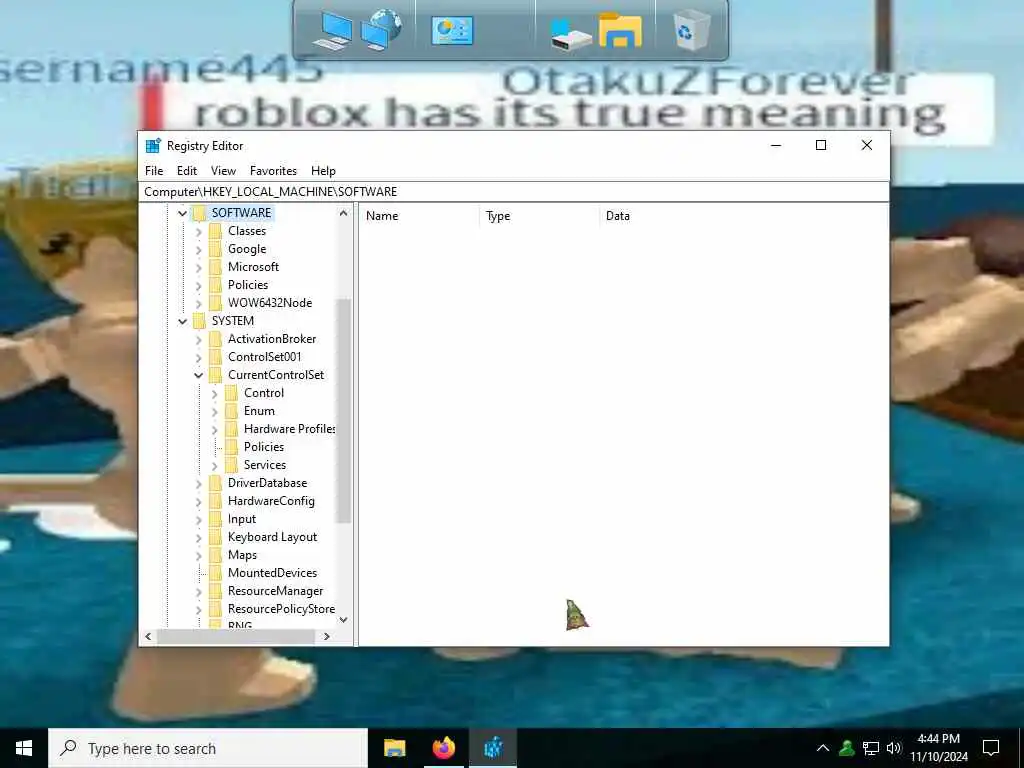Show hidden system tray icons
Viewport: 1024px width, 768px height.
click(x=823, y=748)
